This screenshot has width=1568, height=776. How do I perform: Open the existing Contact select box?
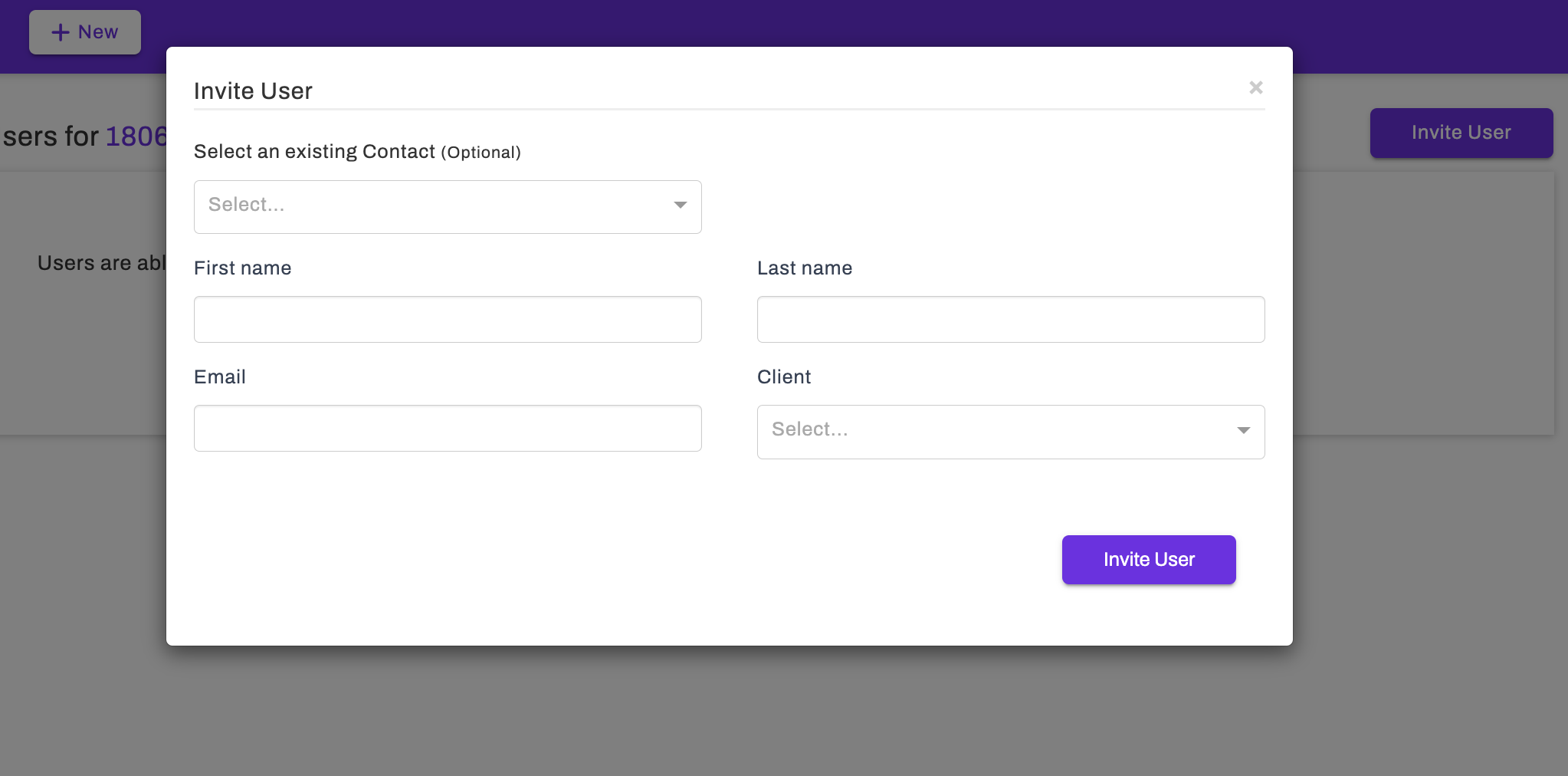[448, 207]
